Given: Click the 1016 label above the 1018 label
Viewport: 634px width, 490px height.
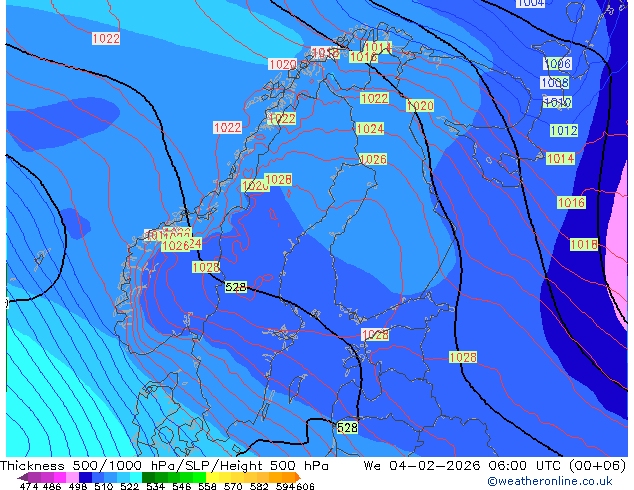Looking at the screenshot, I should coord(571,202).
